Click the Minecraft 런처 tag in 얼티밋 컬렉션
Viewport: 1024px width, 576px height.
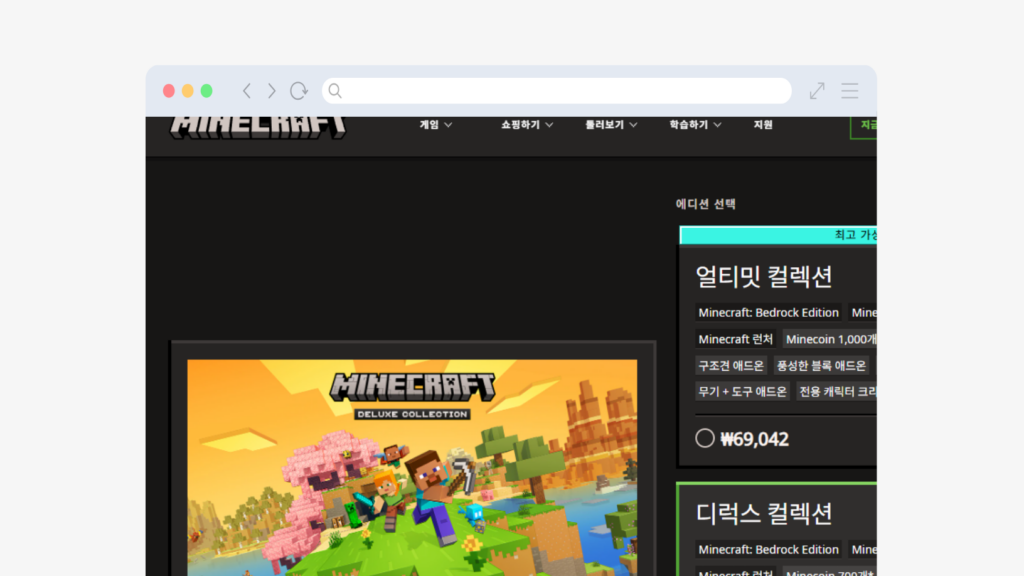pyautogui.click(x=735, y=340)
